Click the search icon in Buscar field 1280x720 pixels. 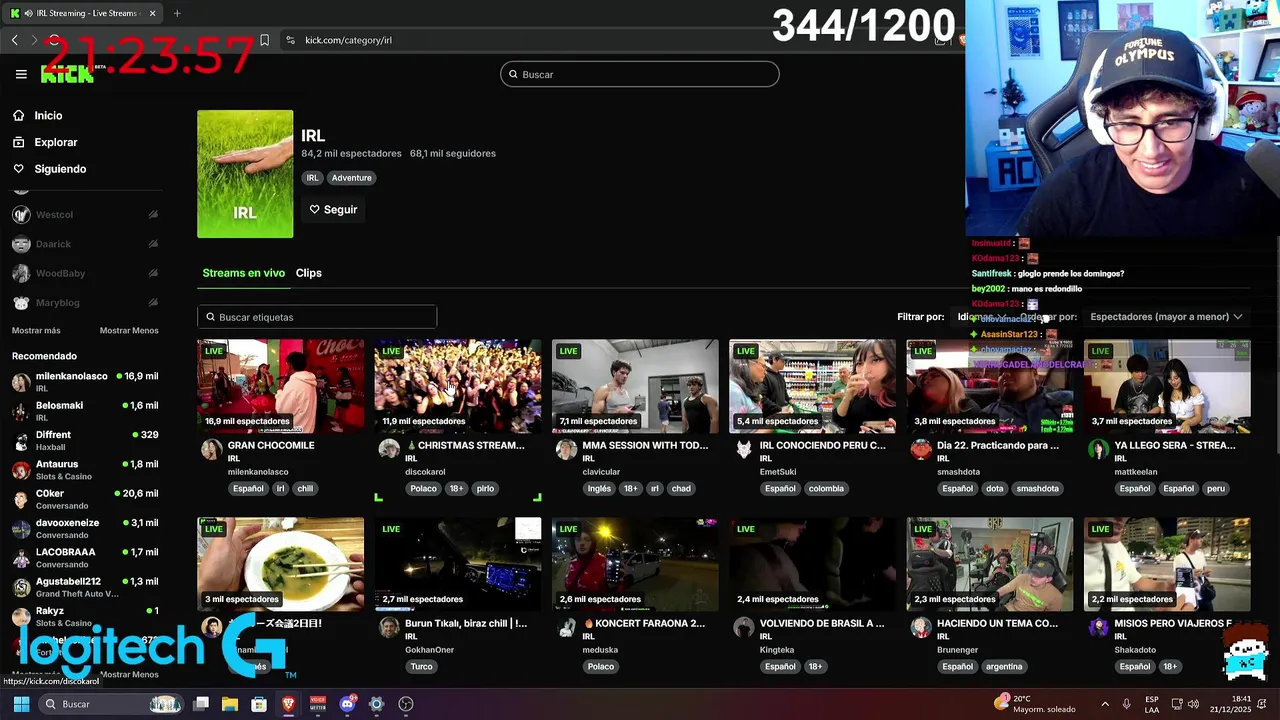pos(513,74)
